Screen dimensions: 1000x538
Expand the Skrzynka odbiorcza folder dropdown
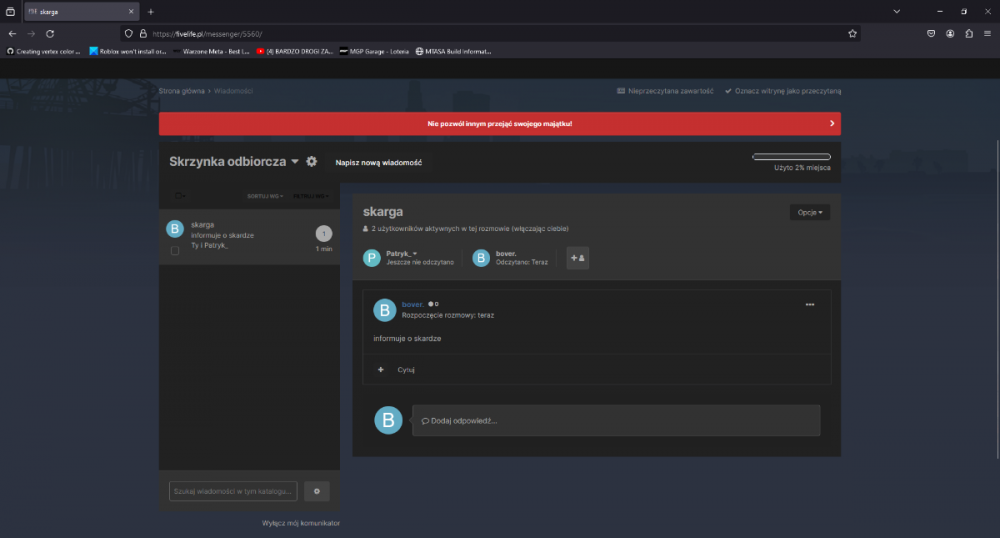(295, 162)
